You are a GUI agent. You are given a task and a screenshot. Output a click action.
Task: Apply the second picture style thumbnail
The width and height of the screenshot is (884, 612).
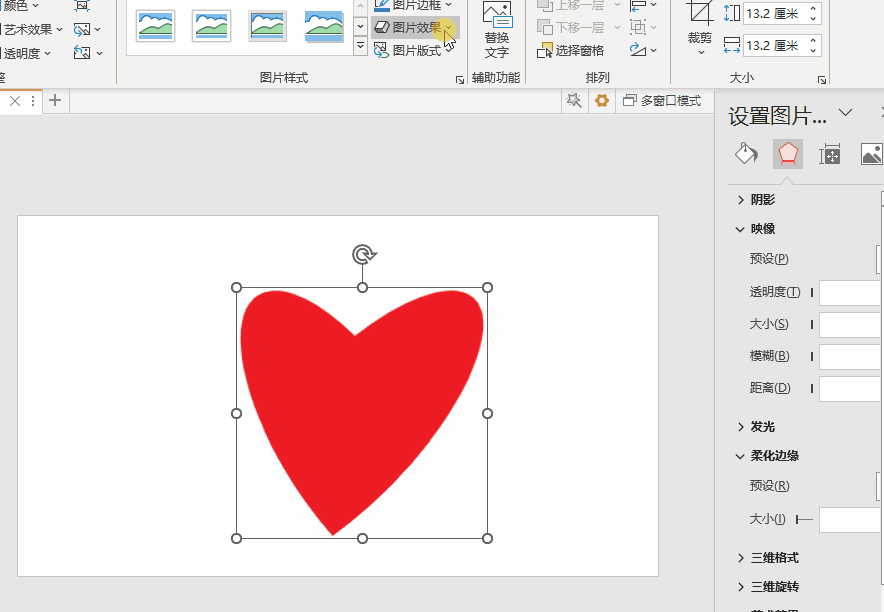(x=211, y=26)
